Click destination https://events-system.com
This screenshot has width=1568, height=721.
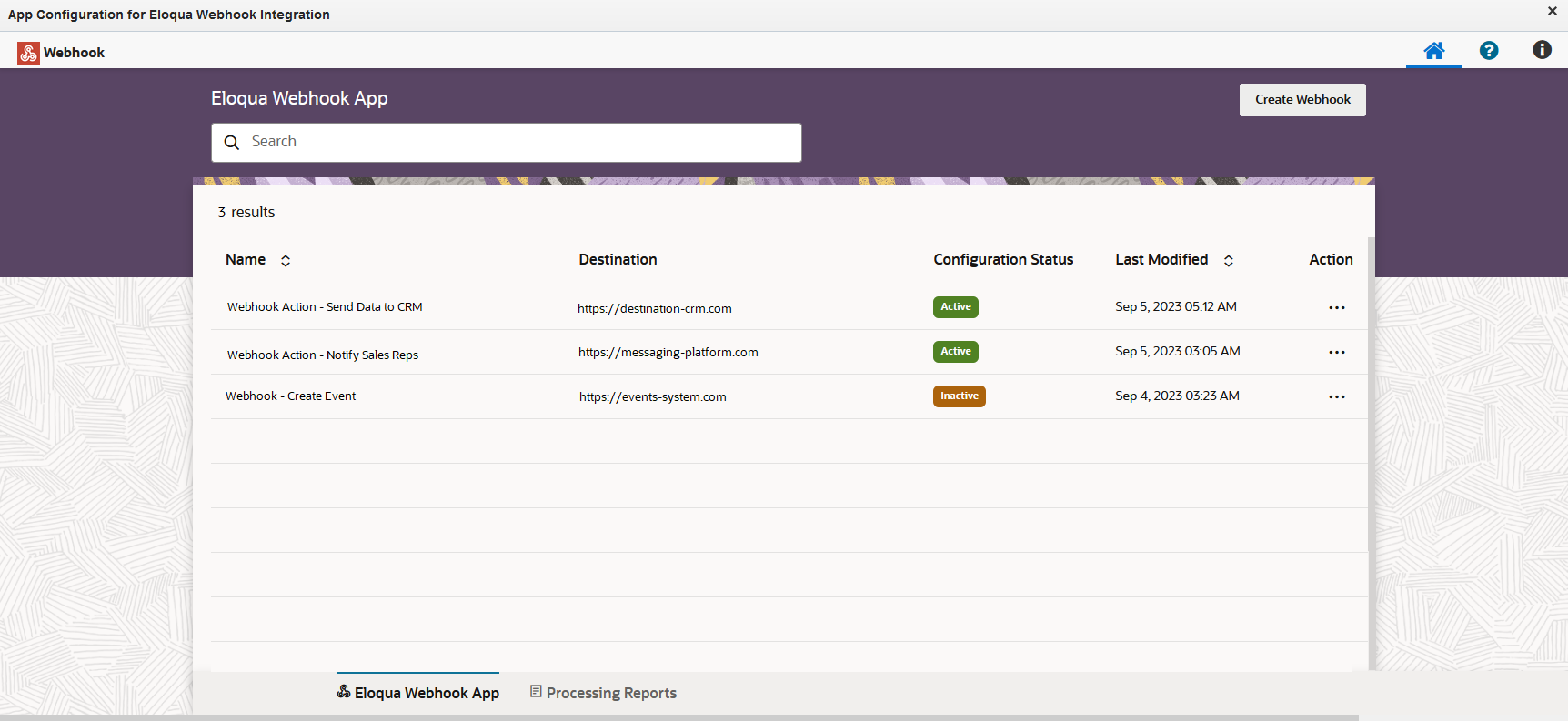coord(653,397)
